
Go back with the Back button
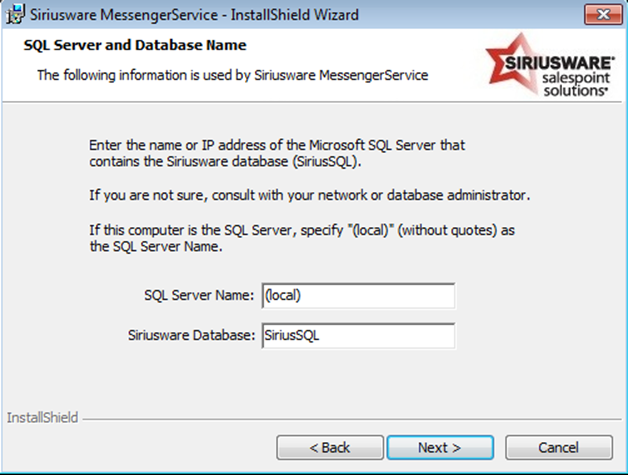click(329, 447)
